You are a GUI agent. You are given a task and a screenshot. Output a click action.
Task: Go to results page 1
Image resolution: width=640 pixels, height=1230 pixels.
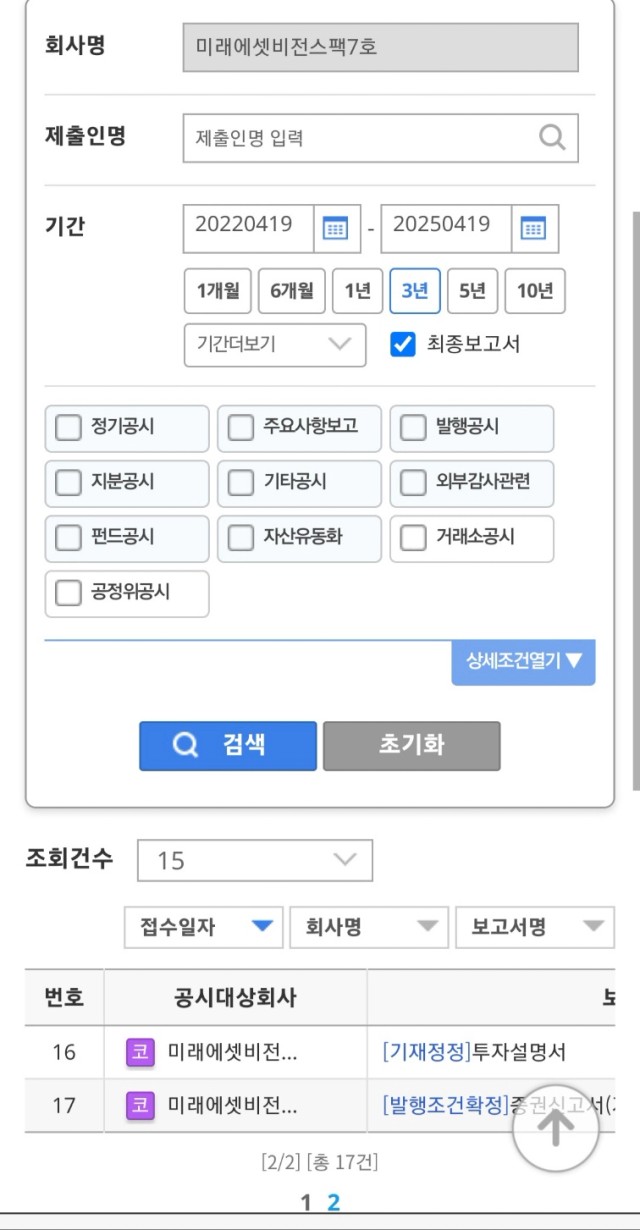pos(307,1203)
